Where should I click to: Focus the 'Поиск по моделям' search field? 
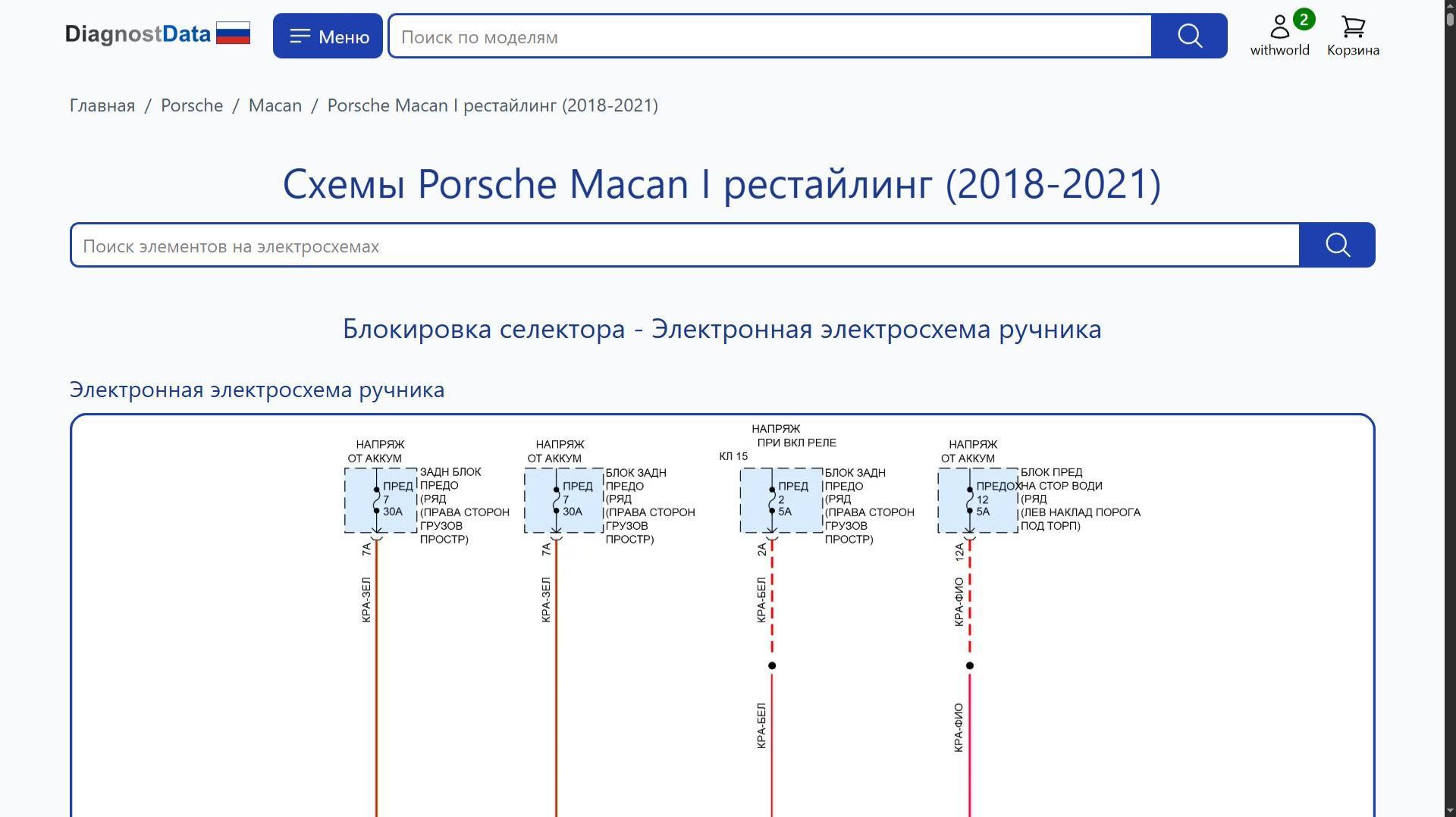tap(770, 36)
